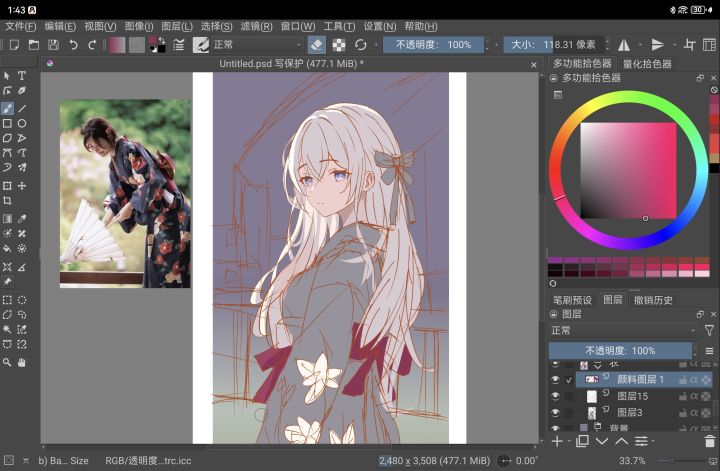Select the Polygon tool

7,138
